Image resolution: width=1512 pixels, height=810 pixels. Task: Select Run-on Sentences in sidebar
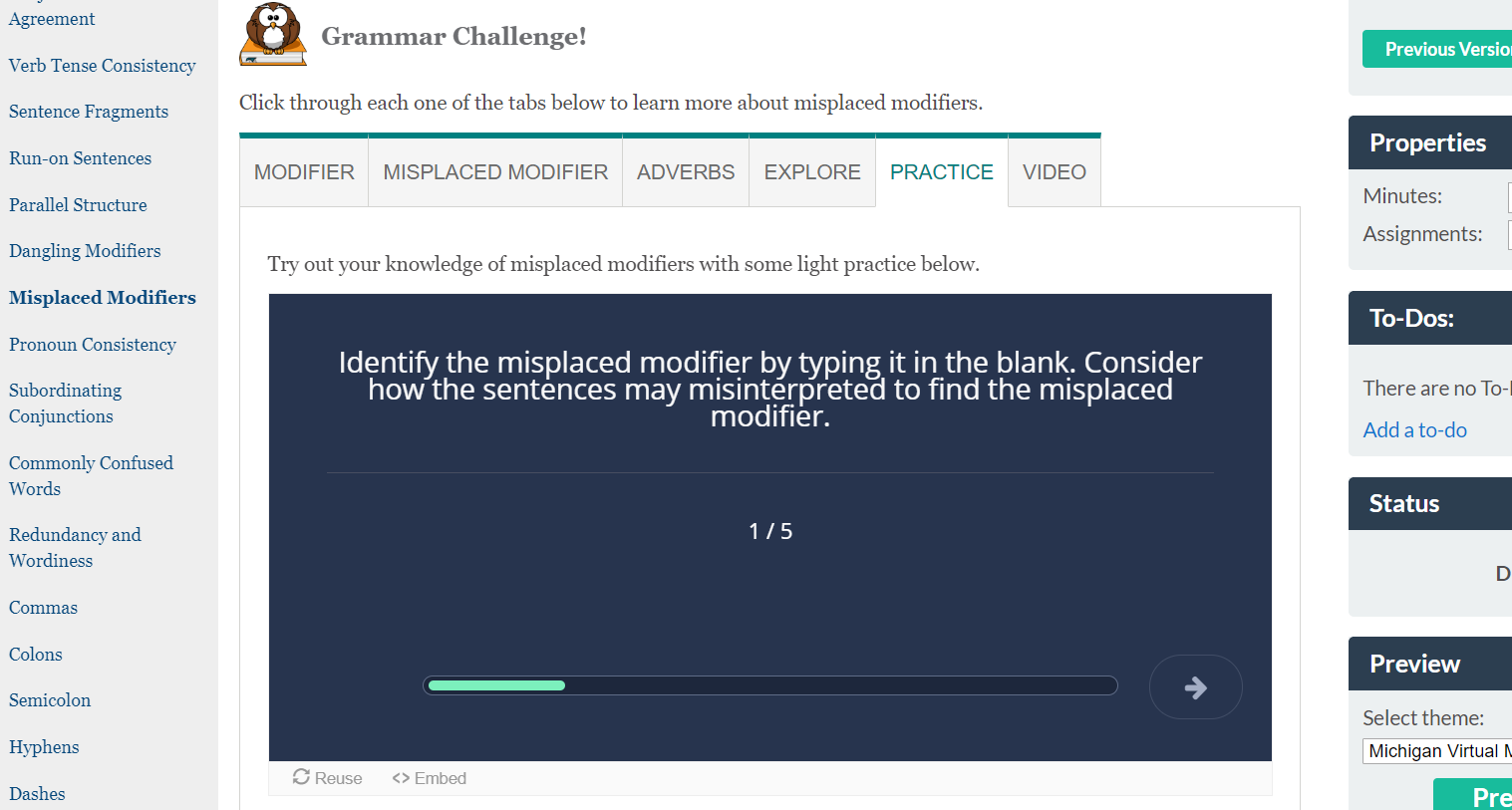(x=80, y=158)
